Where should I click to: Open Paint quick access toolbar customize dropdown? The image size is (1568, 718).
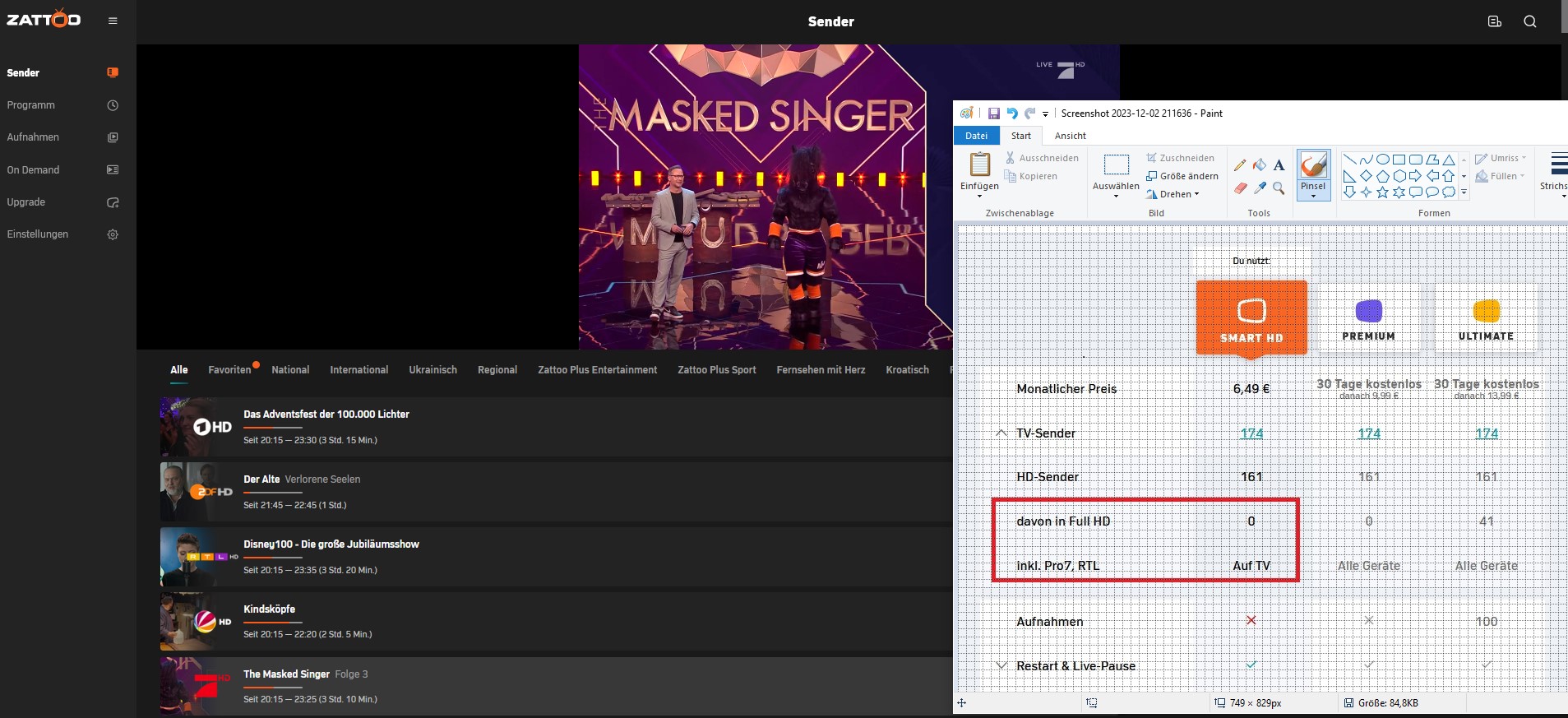tap(1045, 114)
